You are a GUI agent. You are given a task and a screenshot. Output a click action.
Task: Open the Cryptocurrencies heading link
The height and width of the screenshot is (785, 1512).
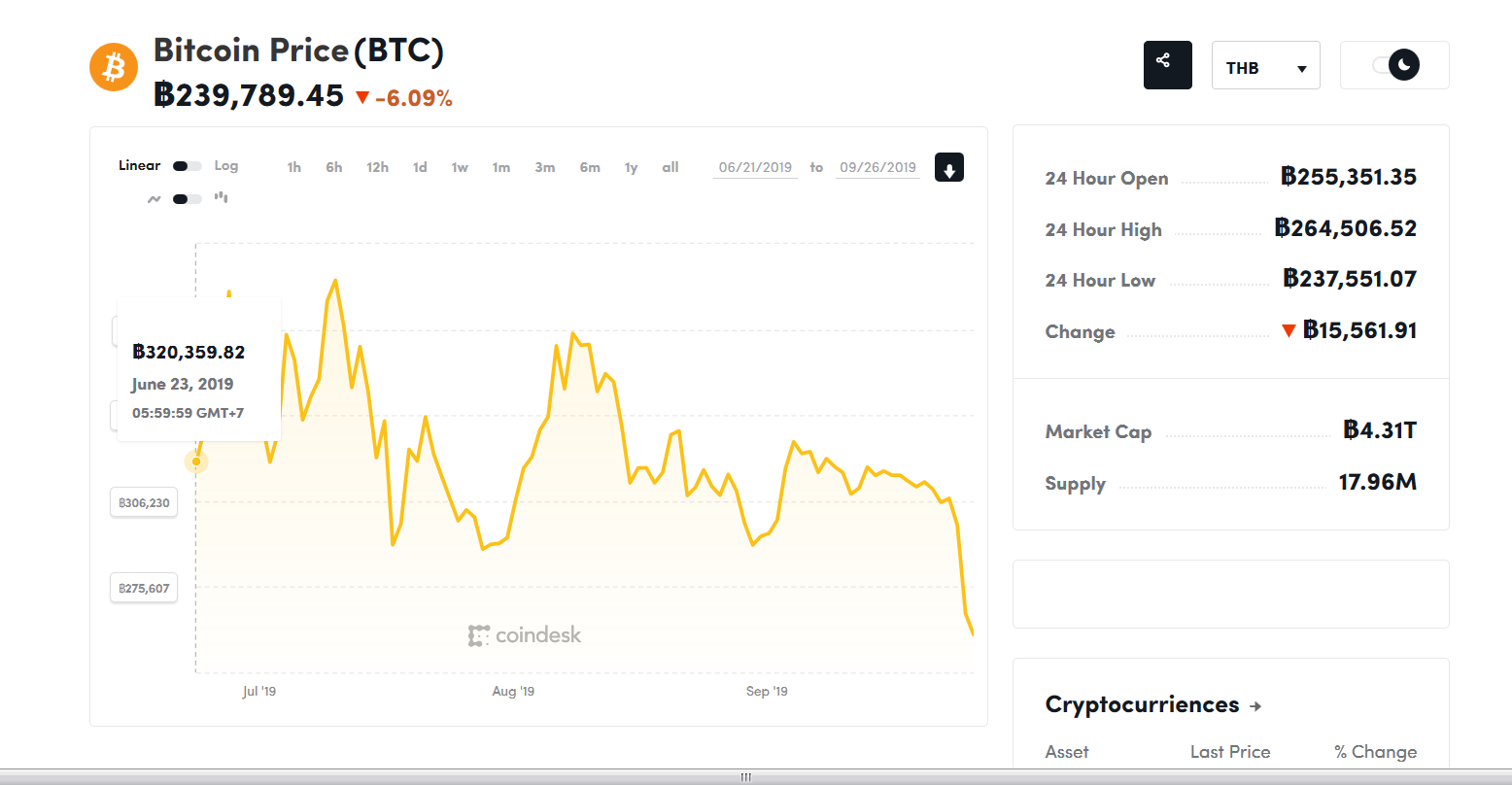1142,704
